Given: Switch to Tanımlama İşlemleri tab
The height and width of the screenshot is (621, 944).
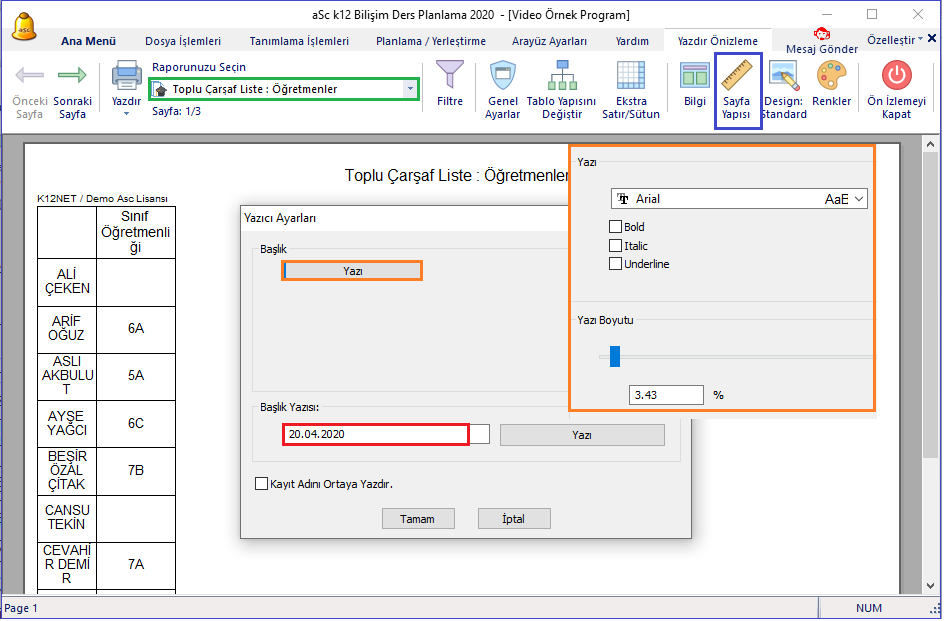Looking at the screenshot, I should [299, 41].
